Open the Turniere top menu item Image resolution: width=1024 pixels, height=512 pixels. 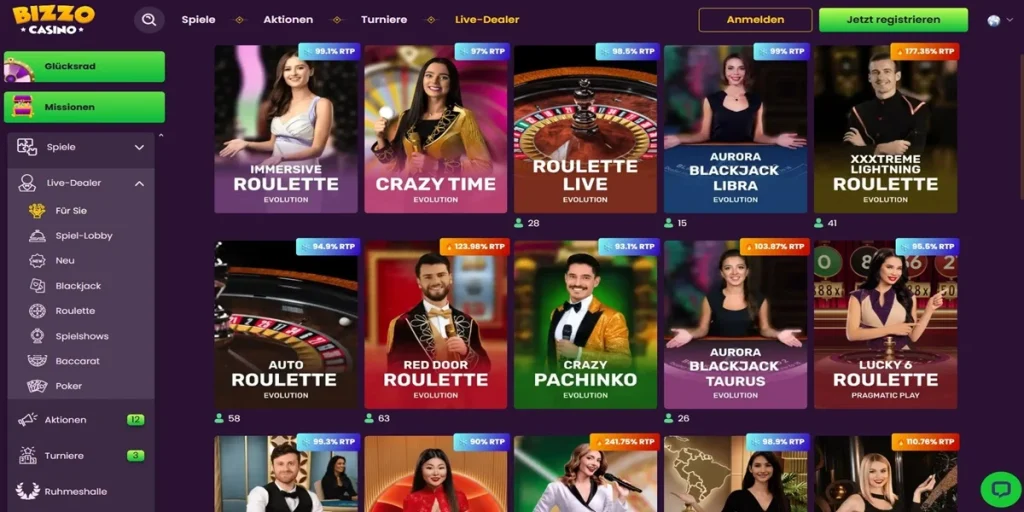(384, 20)
